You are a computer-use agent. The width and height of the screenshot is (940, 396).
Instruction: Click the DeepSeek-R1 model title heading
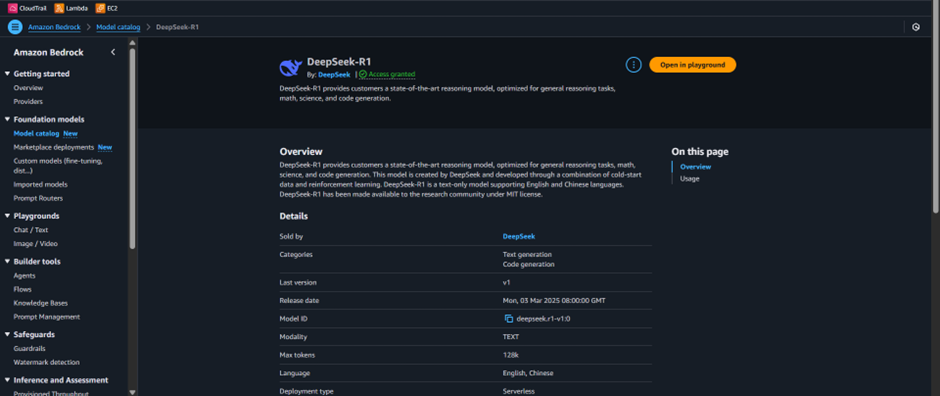pyautogui.click(x=339, y=62)
